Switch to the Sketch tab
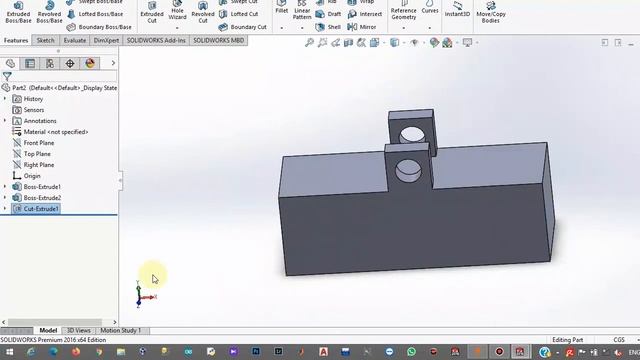This screenshot has width=640, height=360. pyautogui.click(x=45, y=40)
